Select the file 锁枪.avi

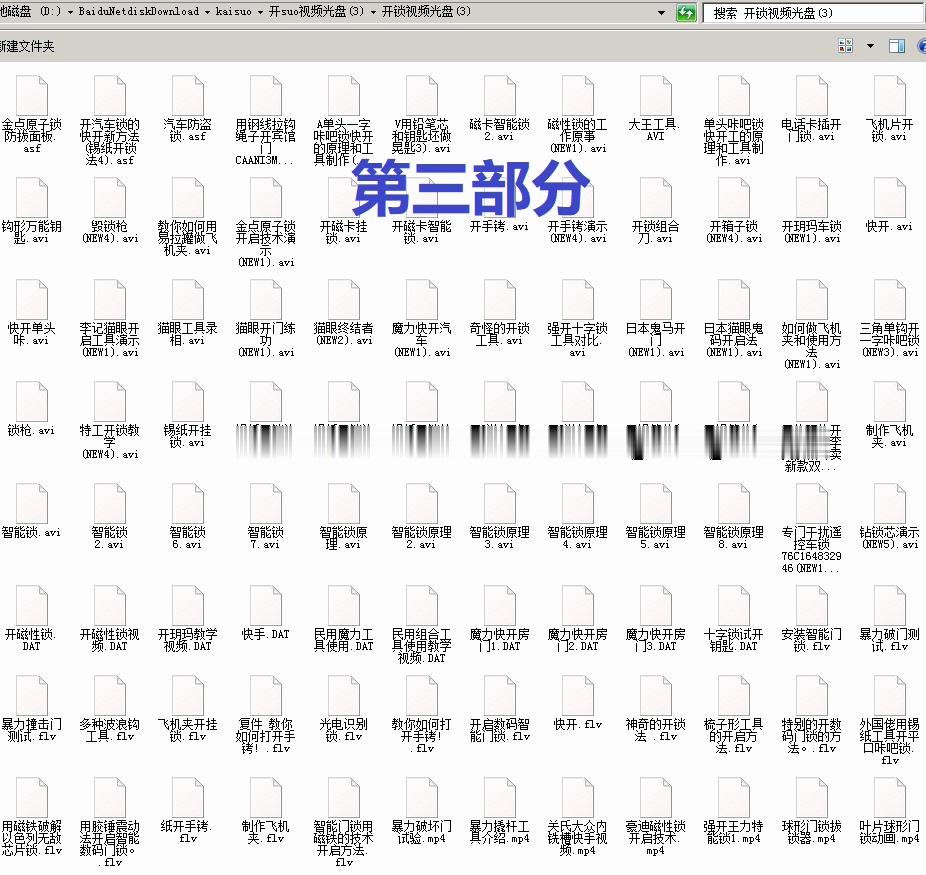click(x=31, y=410)
